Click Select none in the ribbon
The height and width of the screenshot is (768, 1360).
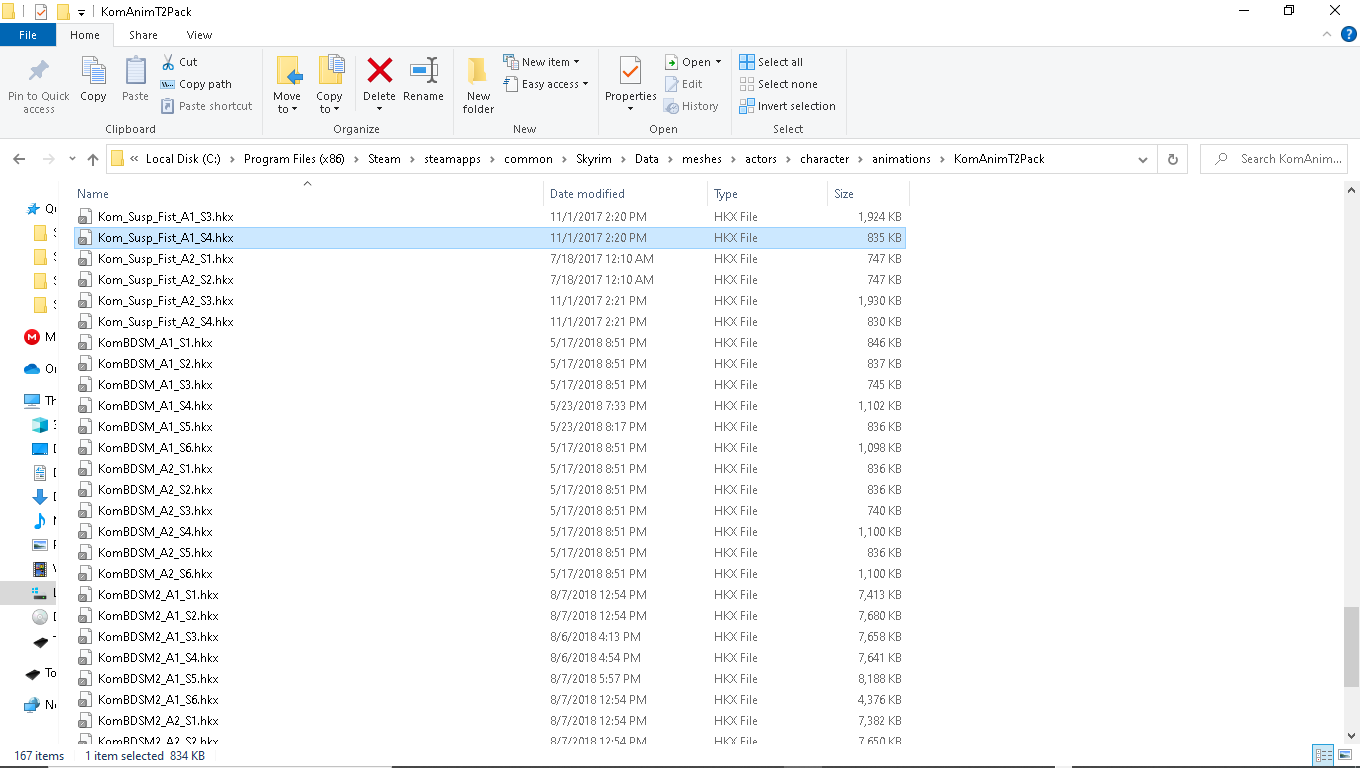[x=778, y=84]
